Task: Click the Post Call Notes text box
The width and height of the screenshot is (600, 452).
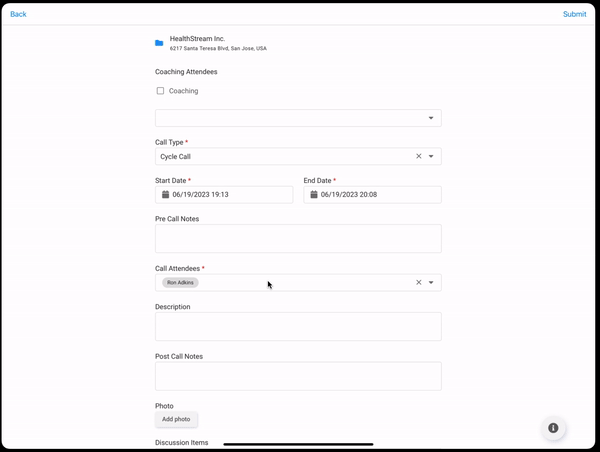Action: coord(298,376)
